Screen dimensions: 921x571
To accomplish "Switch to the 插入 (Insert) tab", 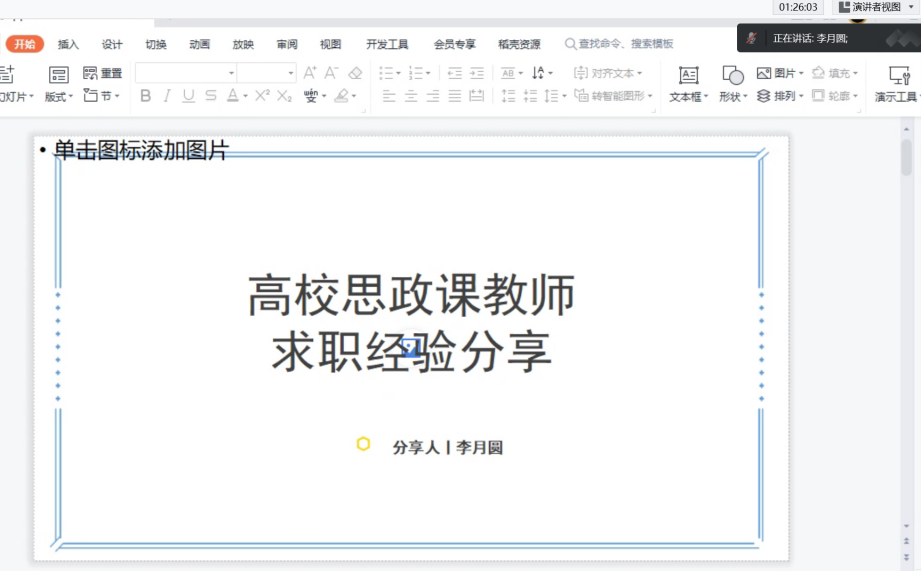I will (x=68, y=44).
